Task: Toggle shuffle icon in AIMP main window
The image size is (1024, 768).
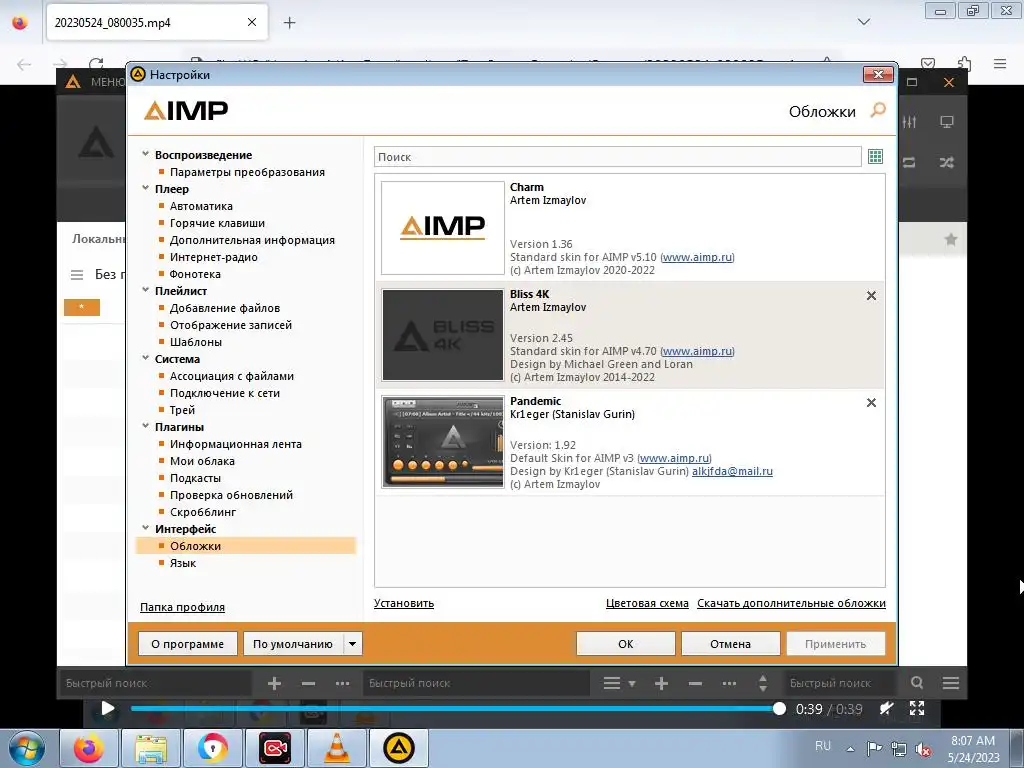Action: coord(947,163)
